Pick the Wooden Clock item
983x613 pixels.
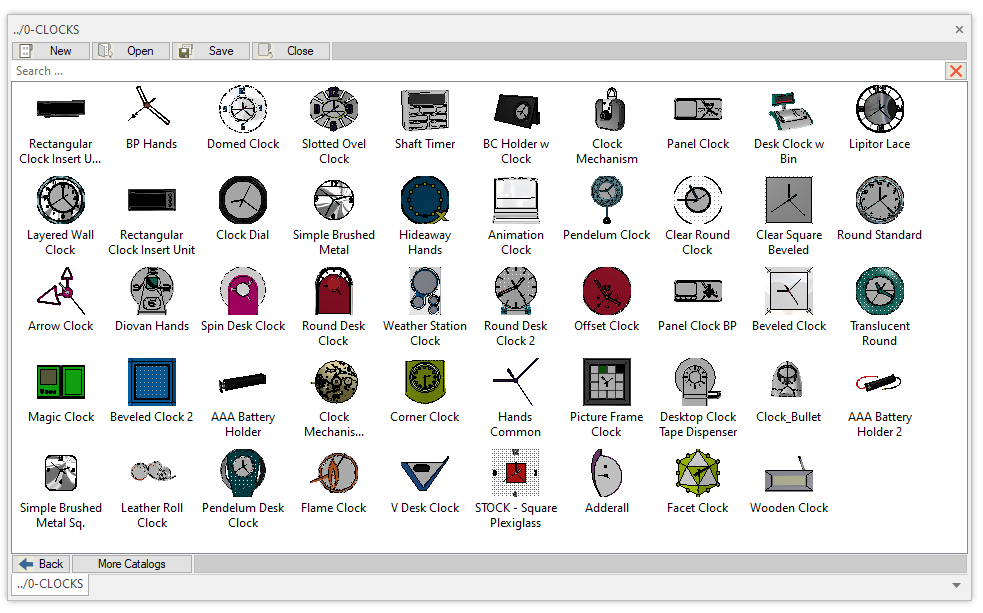point(789,472)
